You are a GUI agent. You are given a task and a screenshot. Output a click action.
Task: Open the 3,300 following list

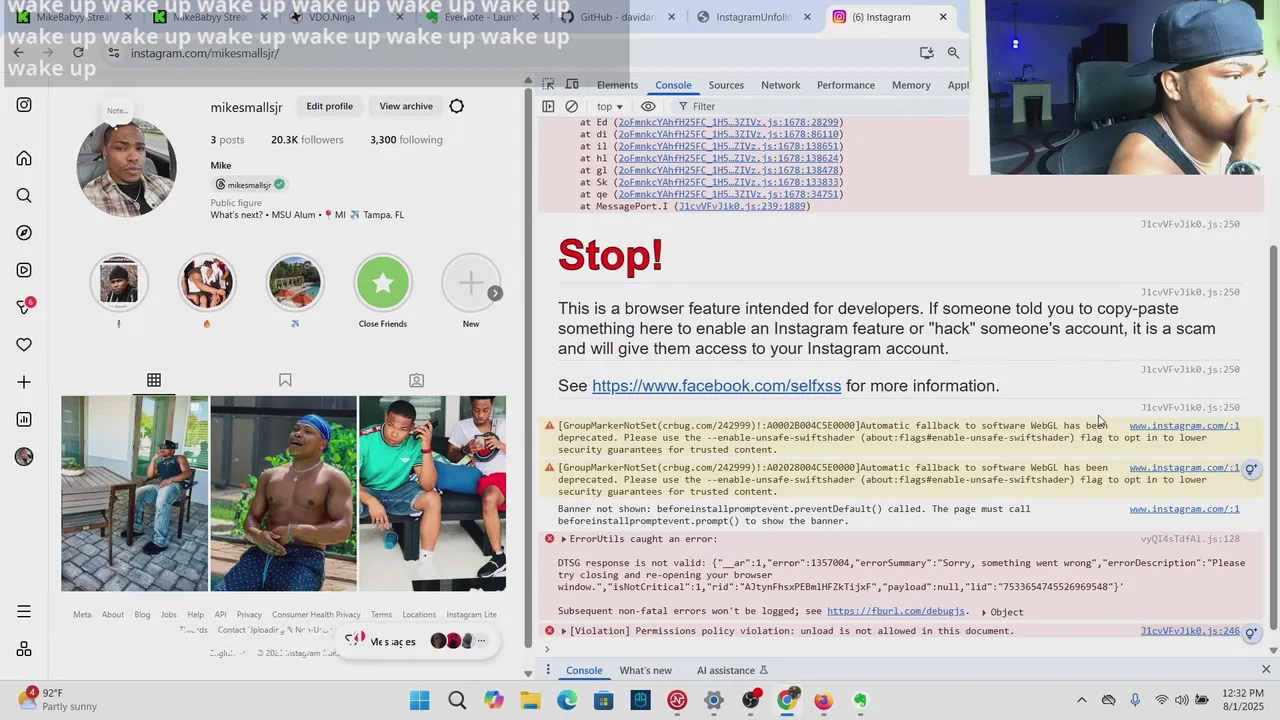pos(406,140)
